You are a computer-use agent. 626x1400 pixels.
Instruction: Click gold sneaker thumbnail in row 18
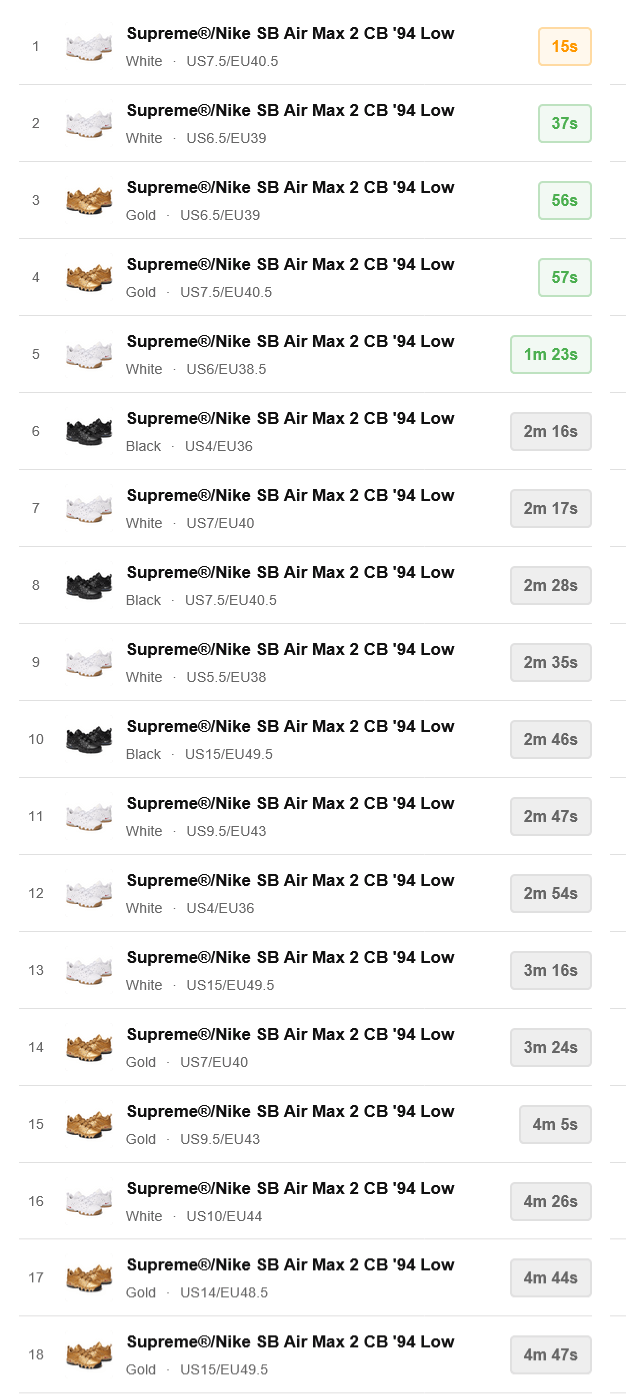coord(89,1356)
